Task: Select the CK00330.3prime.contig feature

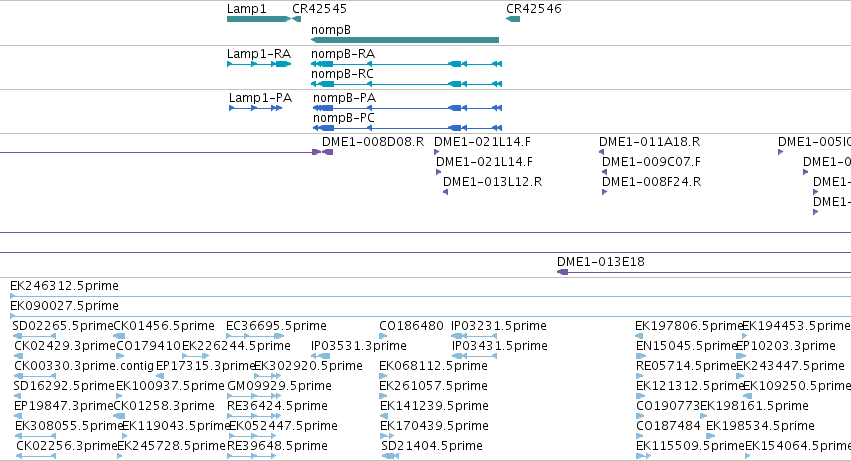Action: click(35, 376)
